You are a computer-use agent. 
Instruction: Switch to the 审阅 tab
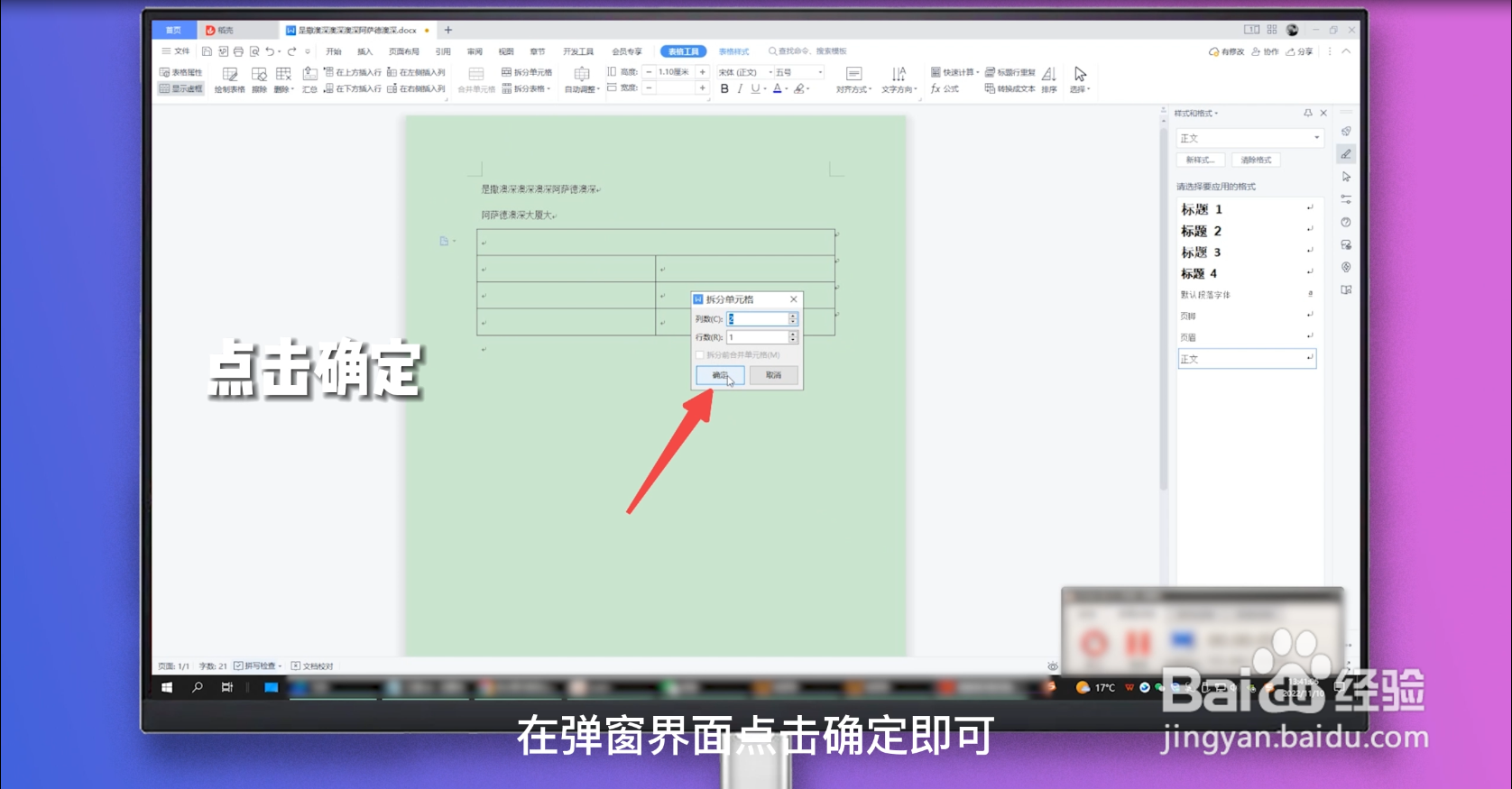click(475, 51)
